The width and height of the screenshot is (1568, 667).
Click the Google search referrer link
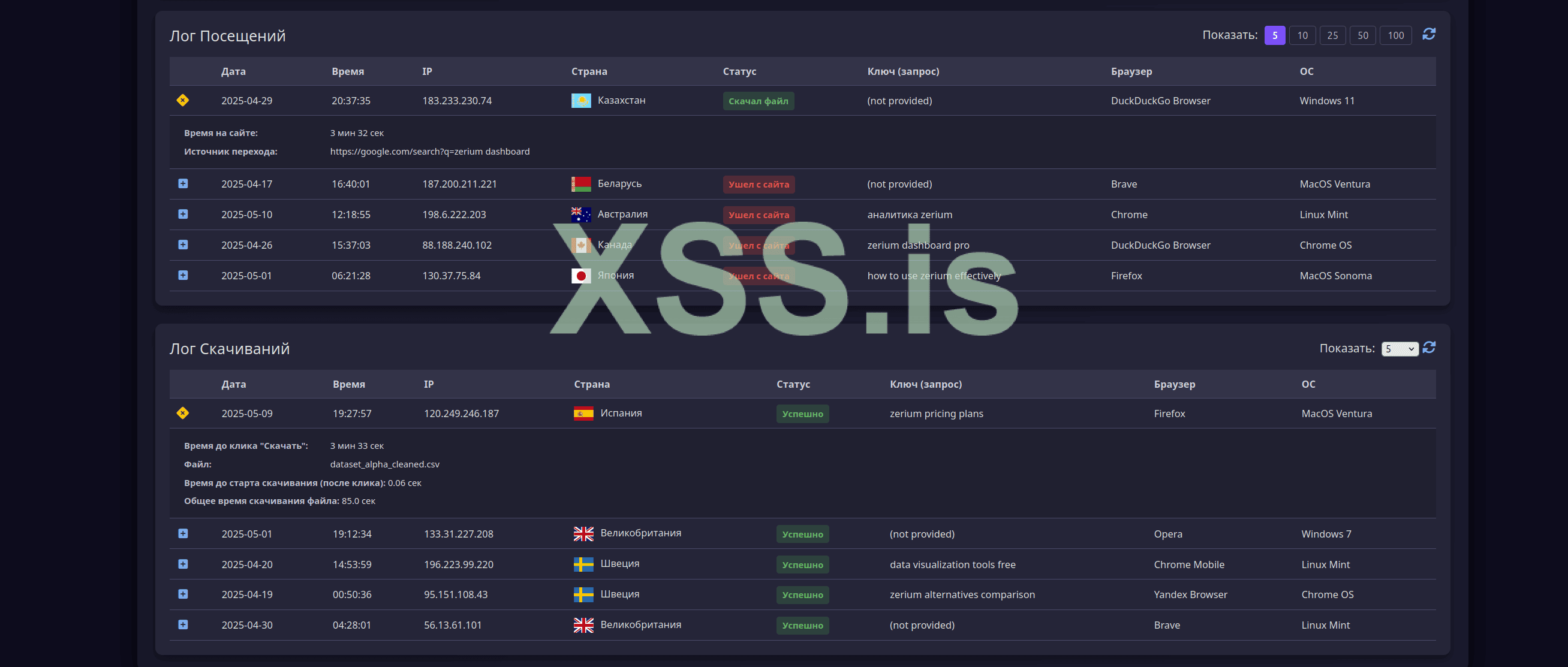430,152
